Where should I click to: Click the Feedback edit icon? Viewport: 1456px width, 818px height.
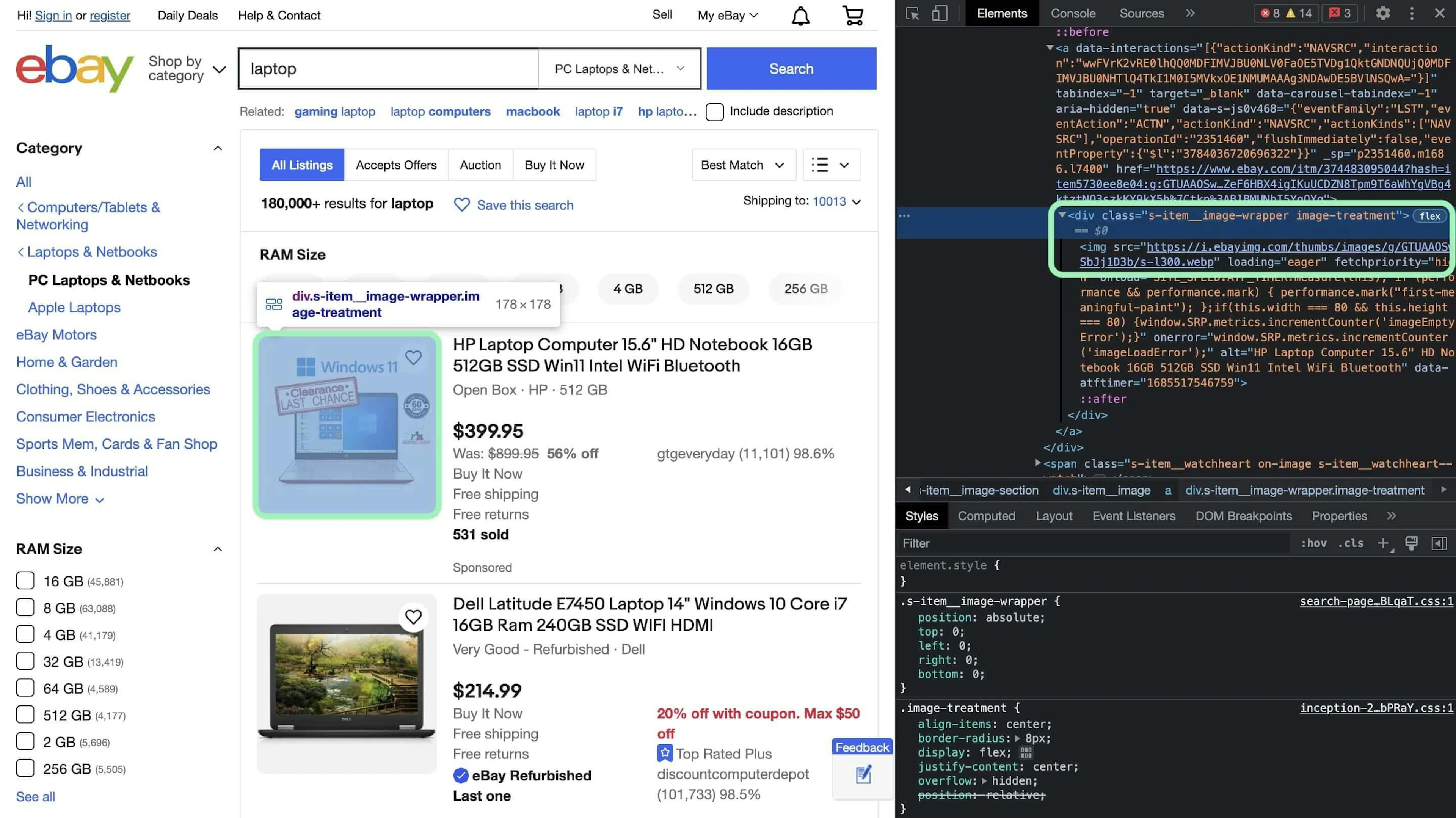click(863, 774)
